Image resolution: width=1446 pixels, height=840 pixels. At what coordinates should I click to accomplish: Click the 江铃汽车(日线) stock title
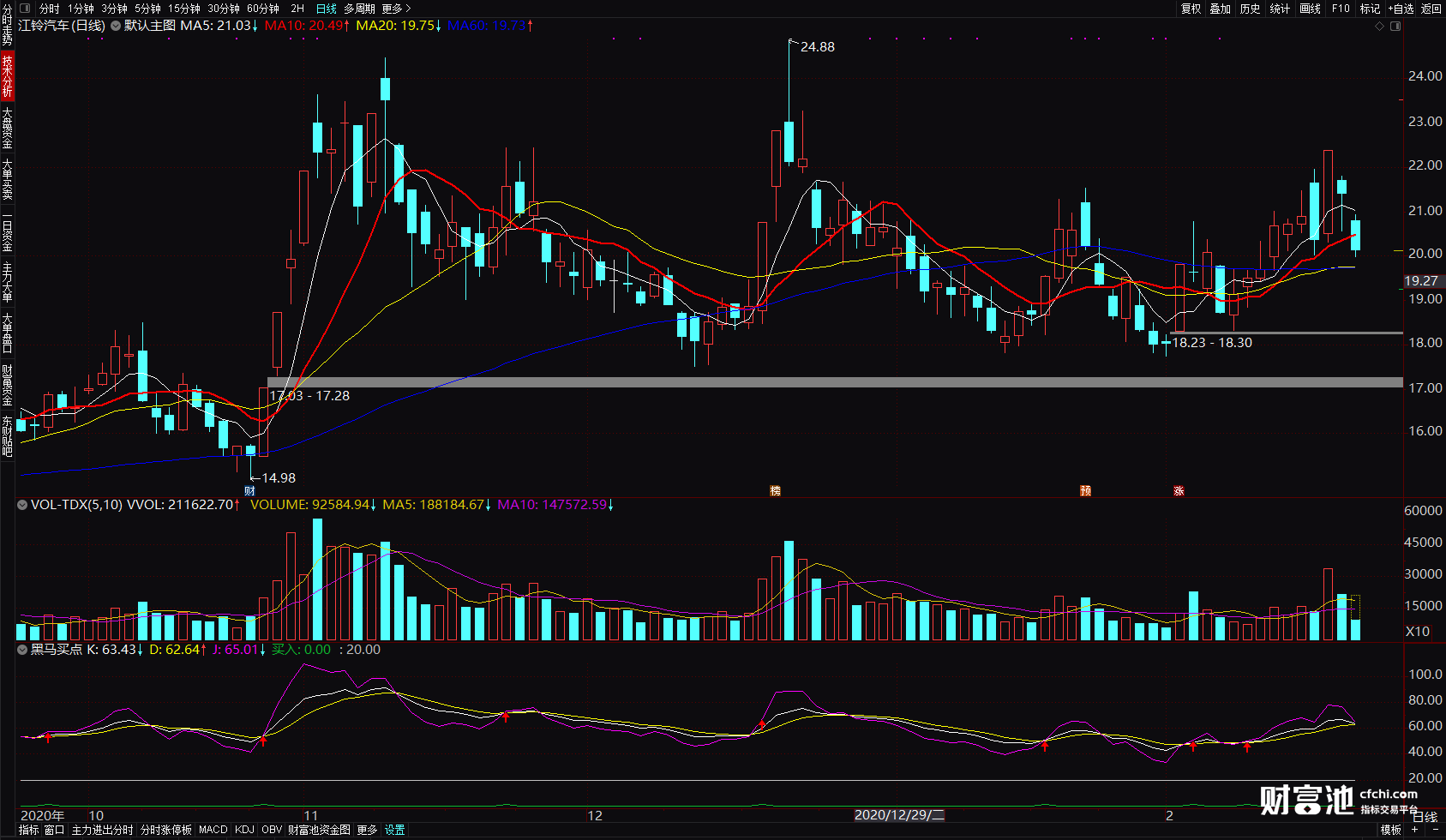tap(62, 26)
